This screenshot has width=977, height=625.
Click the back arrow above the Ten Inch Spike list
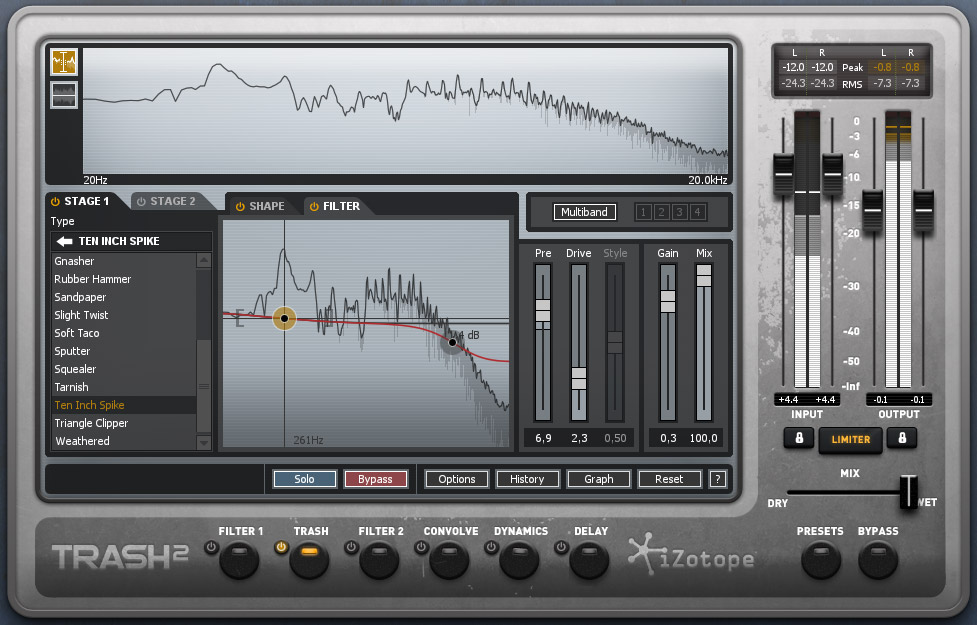(64, 241)
